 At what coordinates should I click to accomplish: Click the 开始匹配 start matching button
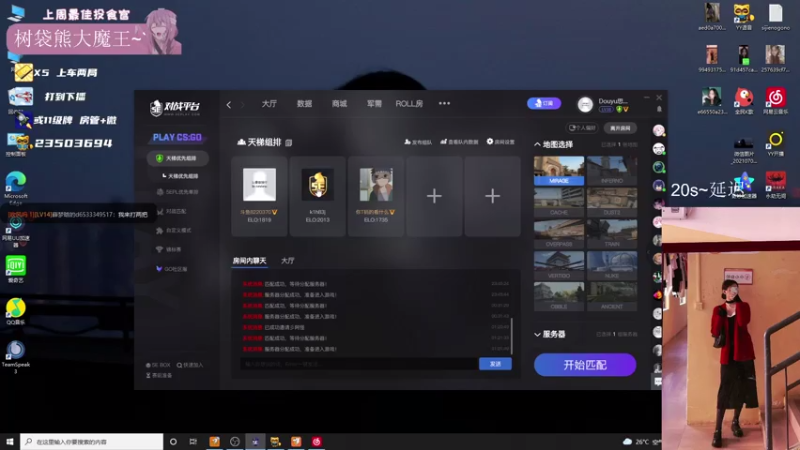[585, 365]
